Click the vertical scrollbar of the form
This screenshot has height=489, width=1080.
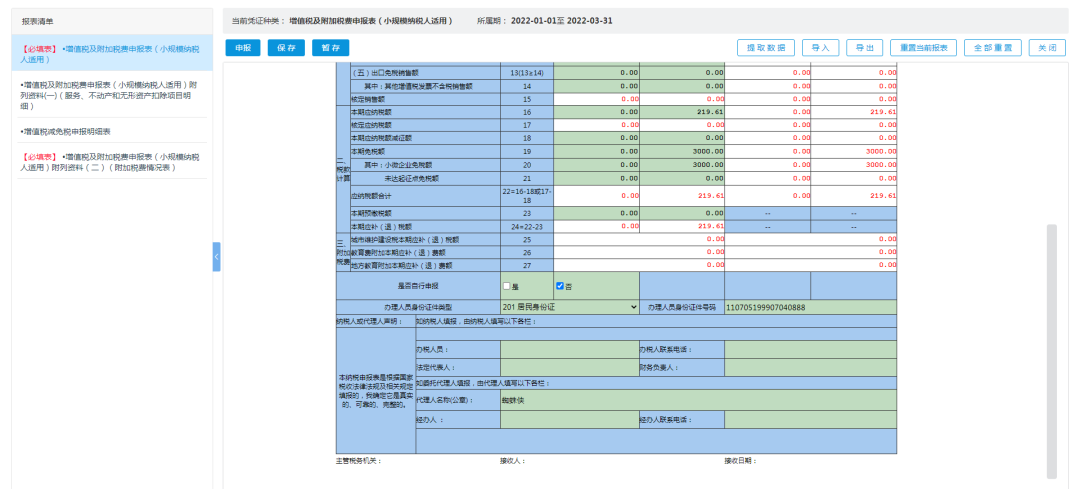1051,351
